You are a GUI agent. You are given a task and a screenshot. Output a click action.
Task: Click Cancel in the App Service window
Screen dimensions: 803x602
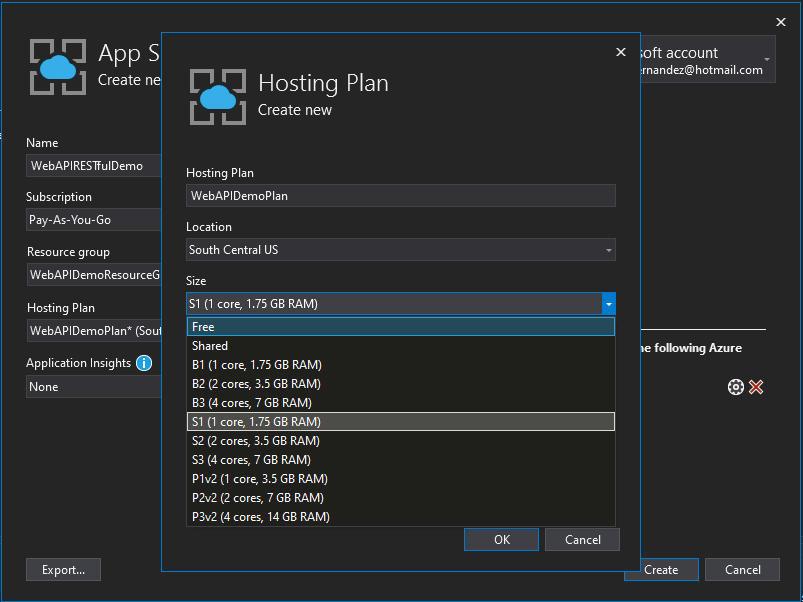point(743,570)
